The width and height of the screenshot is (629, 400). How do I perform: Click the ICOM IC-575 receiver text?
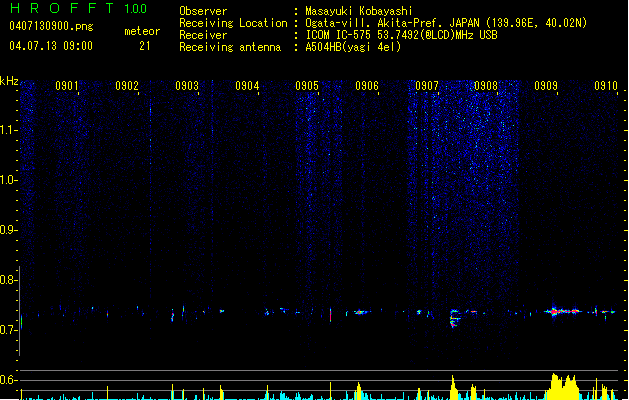tap(401, 35)
